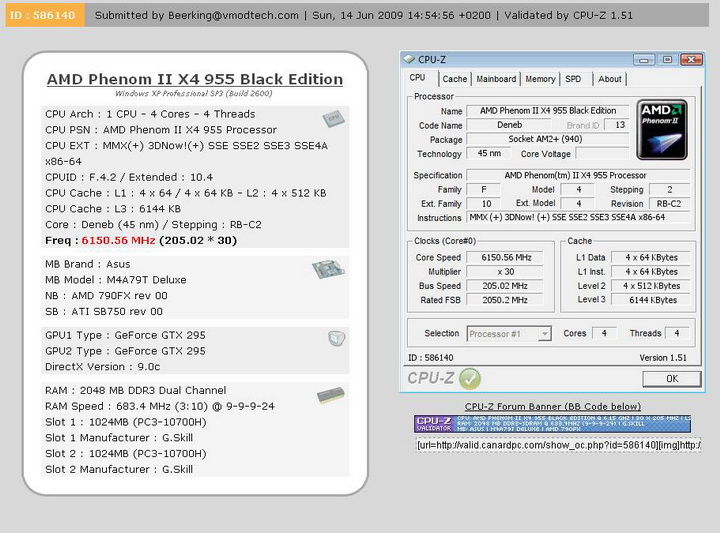Click the Submitted by Beerking@vmodtech.com text
The height and width of the screenshot is (533, 720).
[x=197, y=15]
